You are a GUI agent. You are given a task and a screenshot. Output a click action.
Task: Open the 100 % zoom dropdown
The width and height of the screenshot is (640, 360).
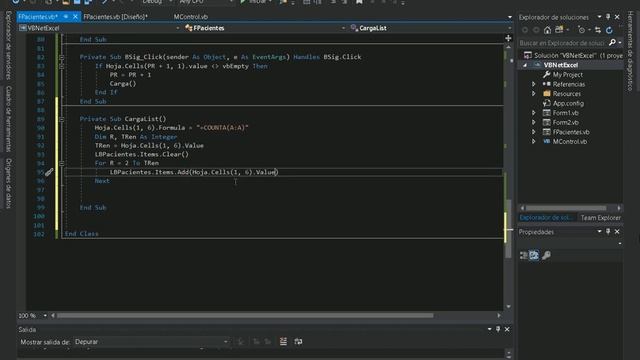coord(45,316)
